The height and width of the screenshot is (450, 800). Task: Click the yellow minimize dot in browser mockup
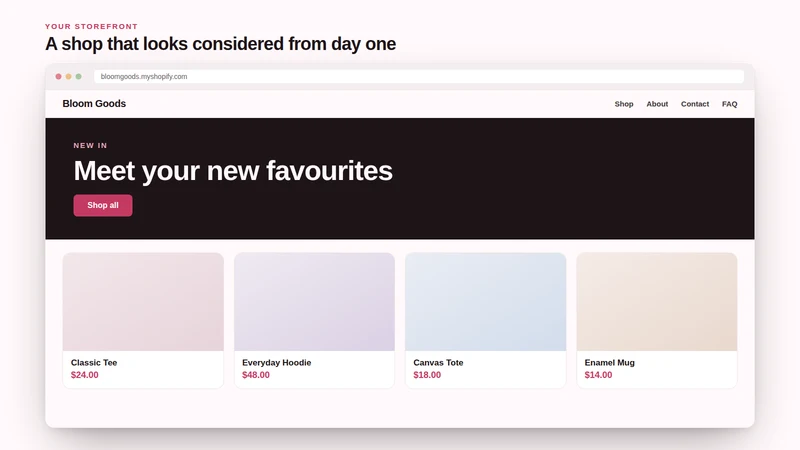[x=68, y=77]
